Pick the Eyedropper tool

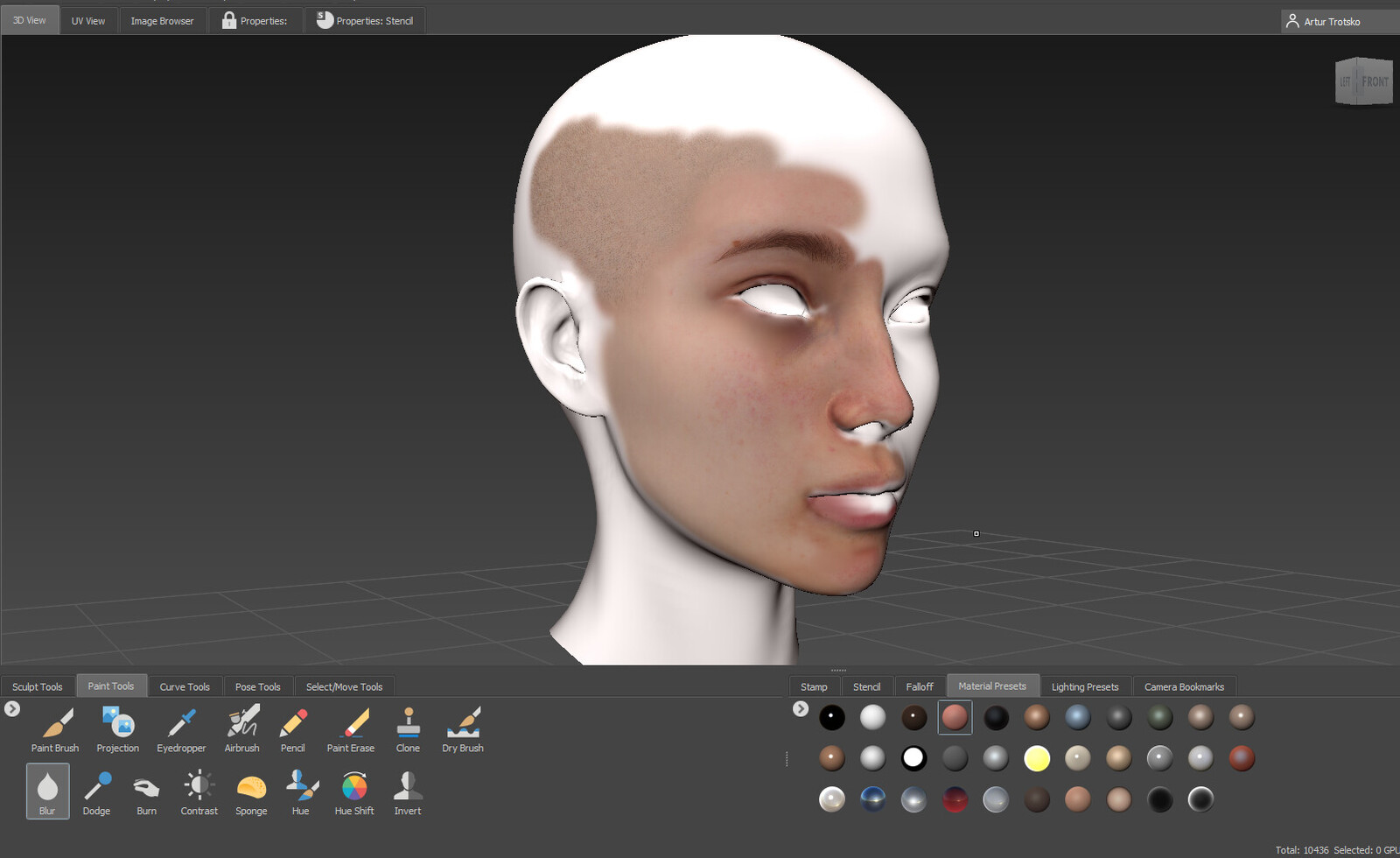coord(181,729)
